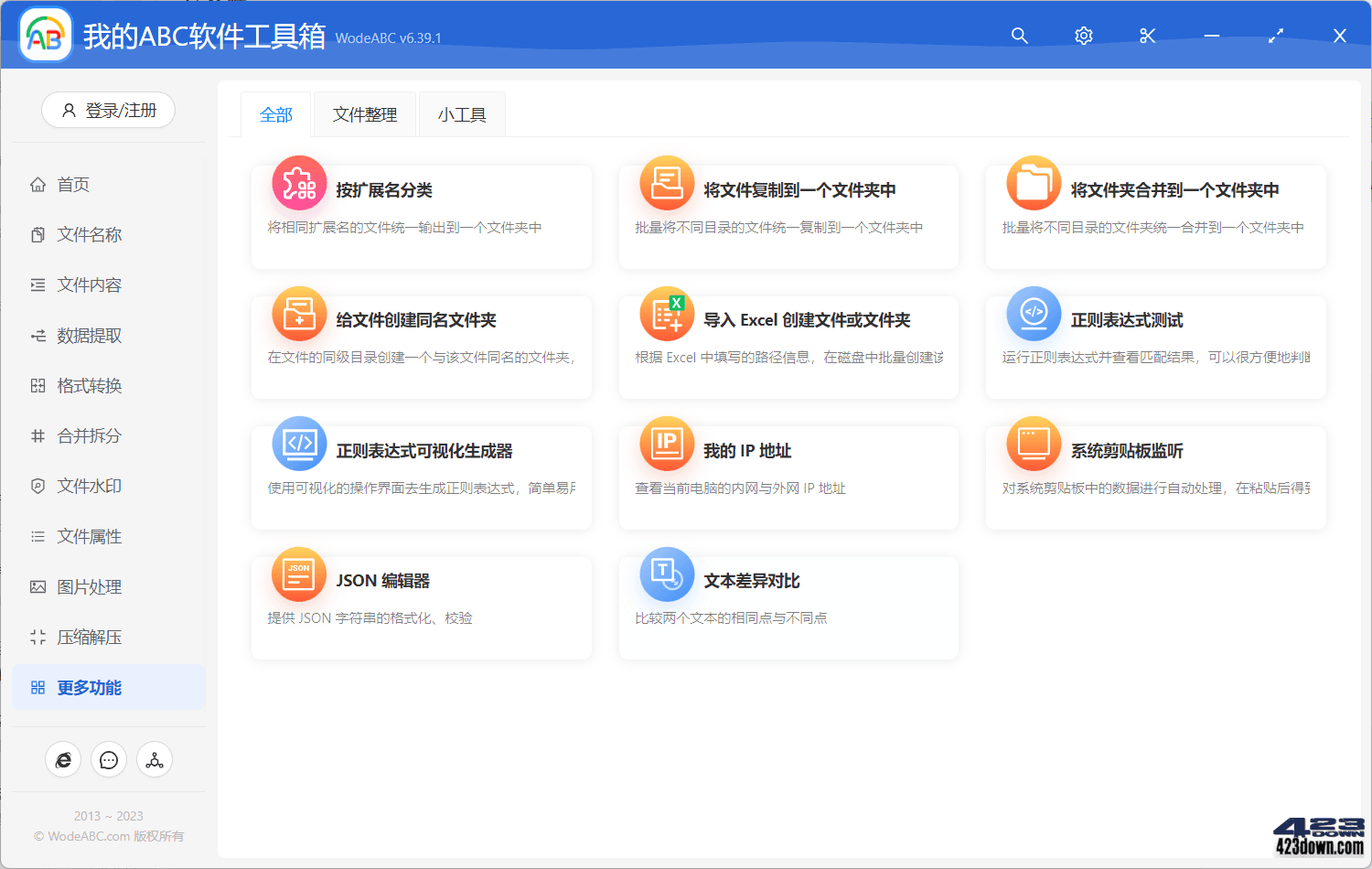Click the search icon in title bar
The image size is (1372, 869).
1019,36
